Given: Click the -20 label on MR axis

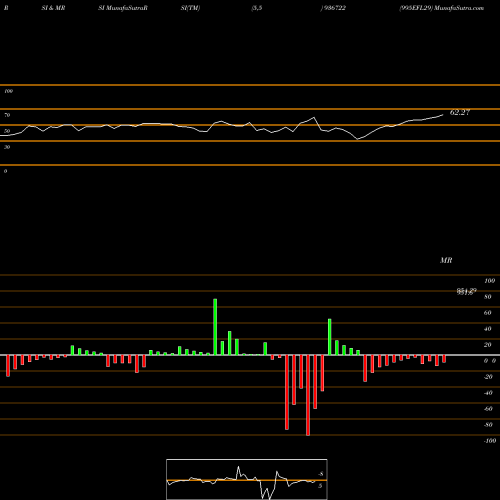Looking at the screenshot, I should tap(488, 377).
